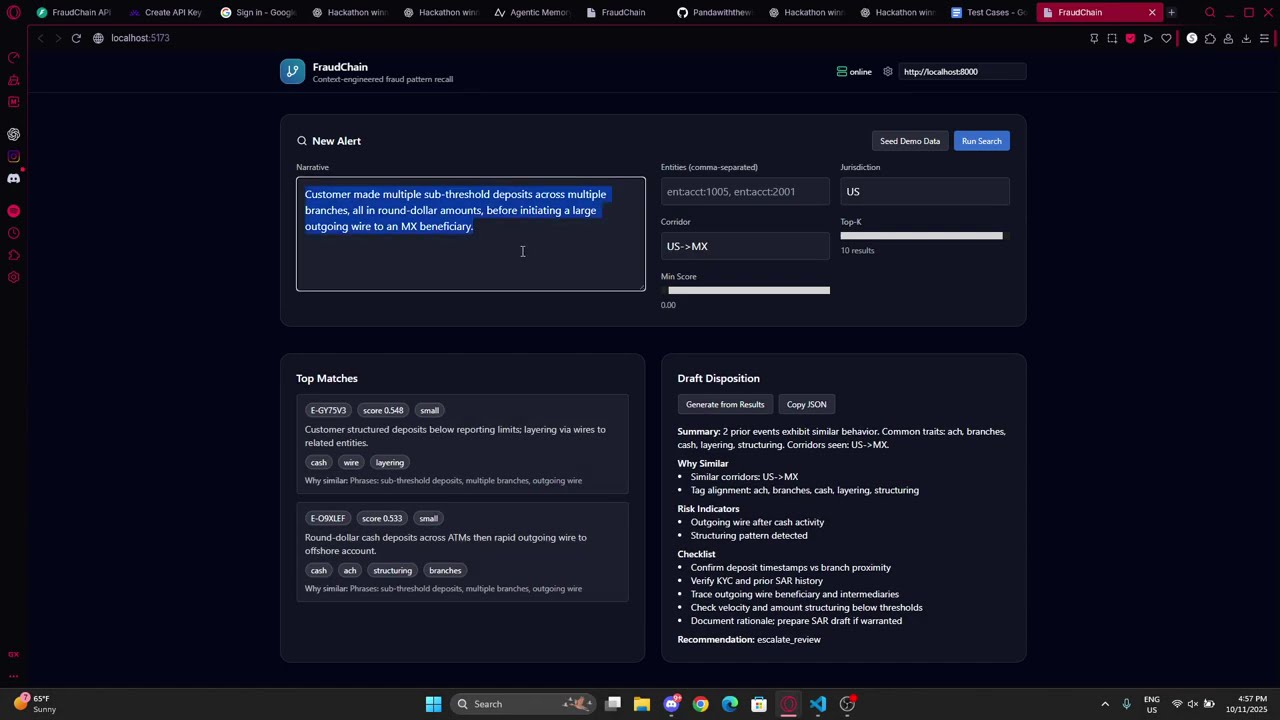Go back with the browser back arrow
1280x720 pixels.
tap(40, 38)
